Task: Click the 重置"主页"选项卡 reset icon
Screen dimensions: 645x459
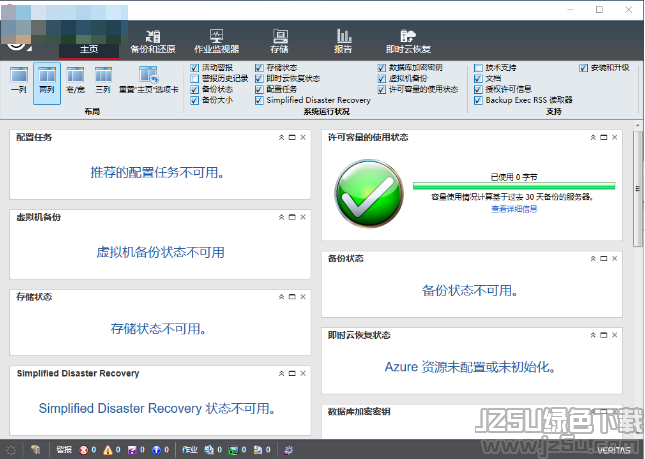Action: [x=148, y=81]
